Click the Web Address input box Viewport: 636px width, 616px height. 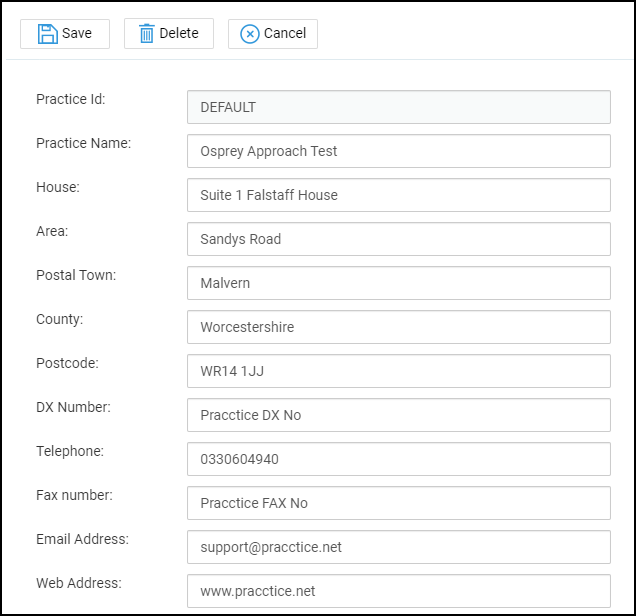coord(398,591)
